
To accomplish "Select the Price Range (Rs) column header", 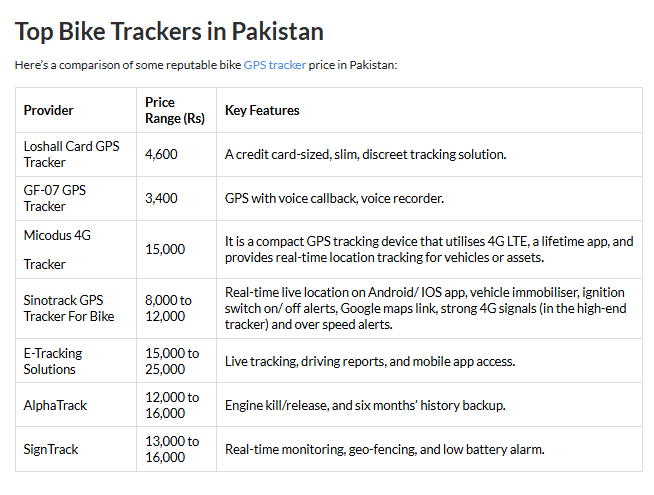I will pos(175,111).
